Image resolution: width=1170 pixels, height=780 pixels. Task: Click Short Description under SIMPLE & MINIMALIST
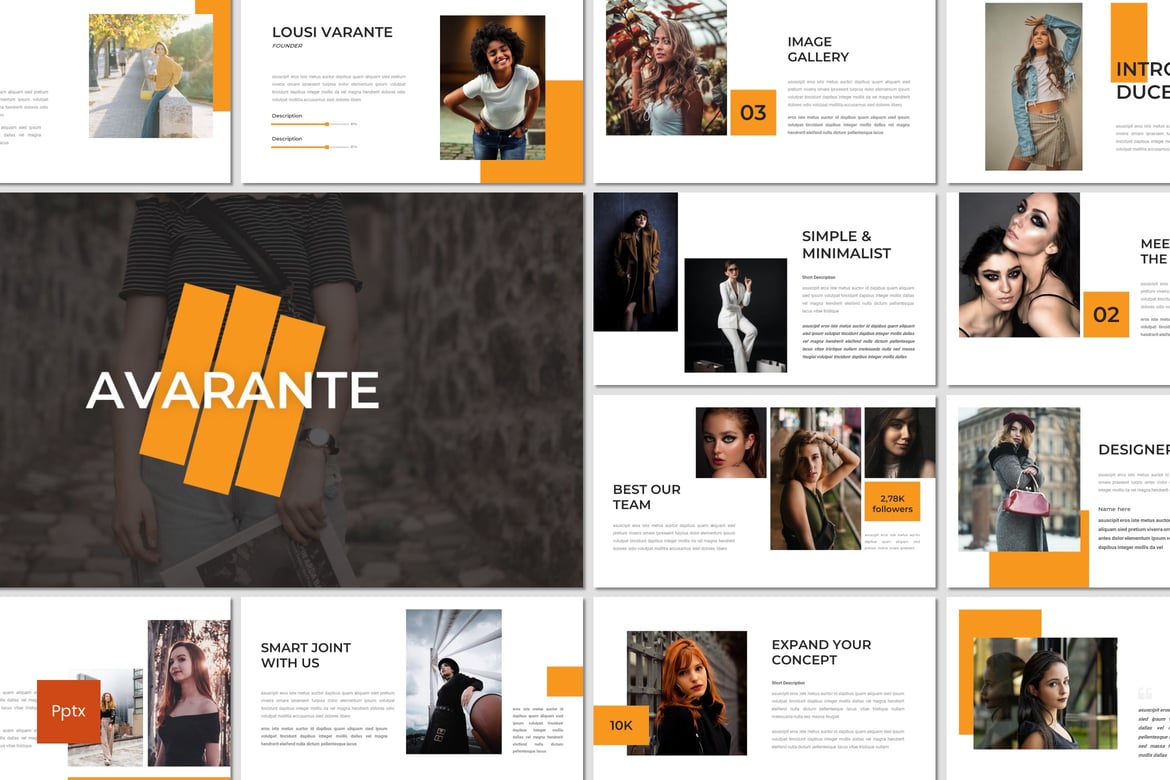(x=819, y=278)
